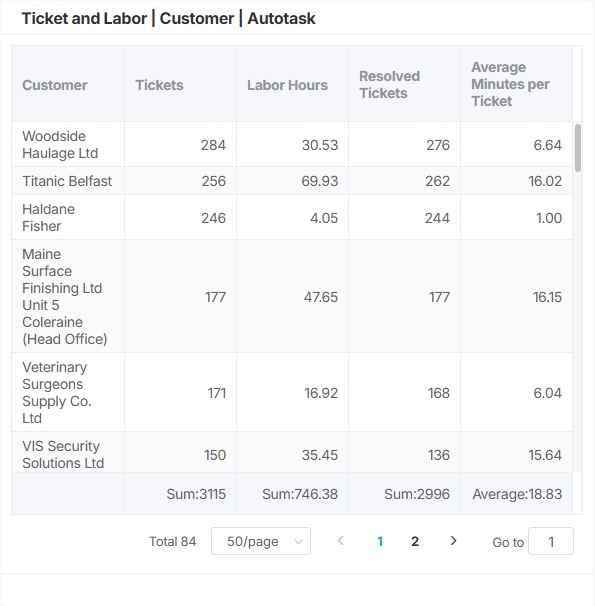
Task: Click labor hours value 35.45
Action: point(320,455)
